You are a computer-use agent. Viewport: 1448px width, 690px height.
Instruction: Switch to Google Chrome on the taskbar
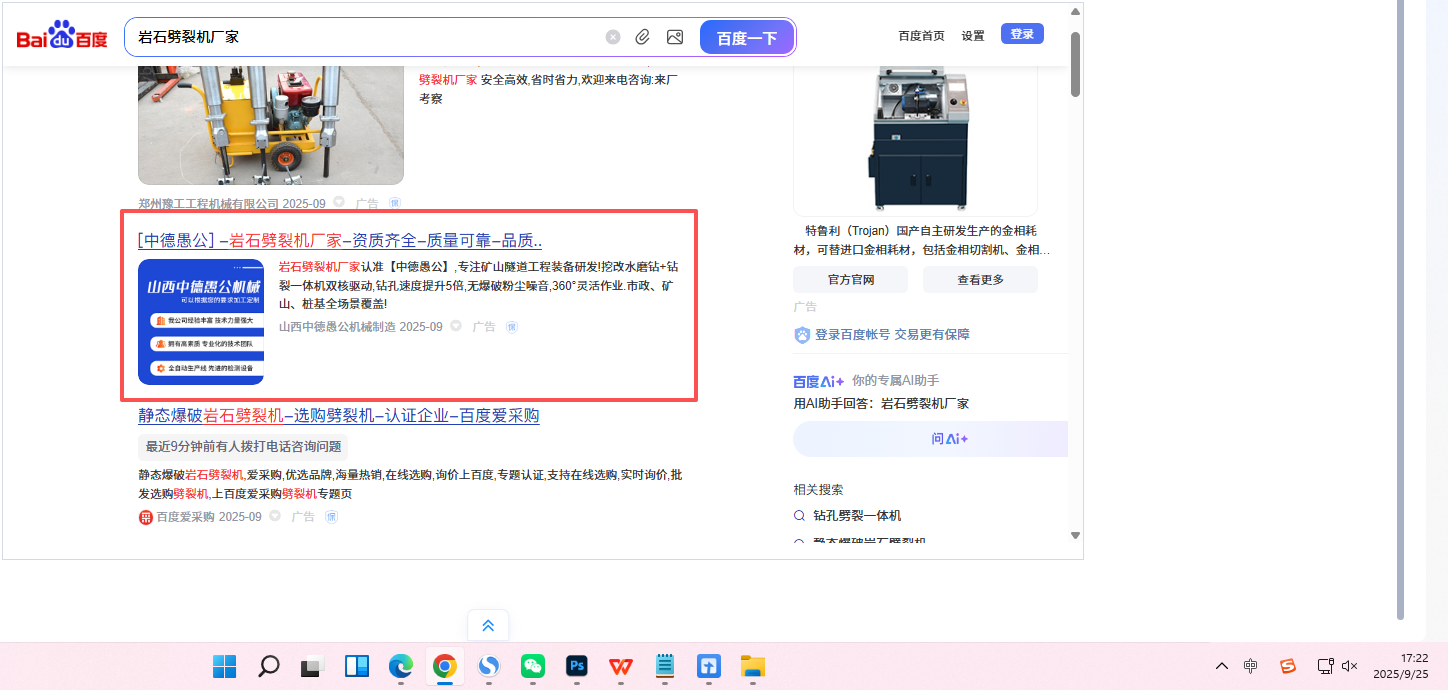(445, 666)
